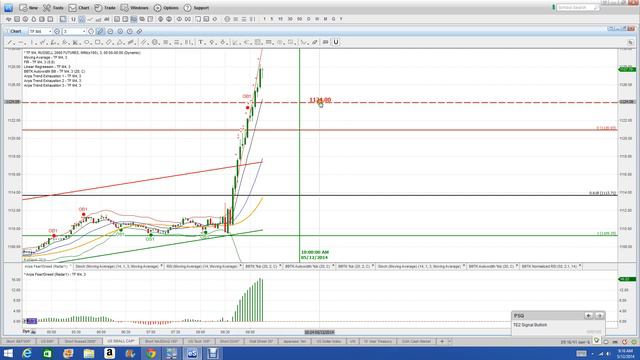Click the highlighted pencil icon beside the interval box

[x=100, y=31]
